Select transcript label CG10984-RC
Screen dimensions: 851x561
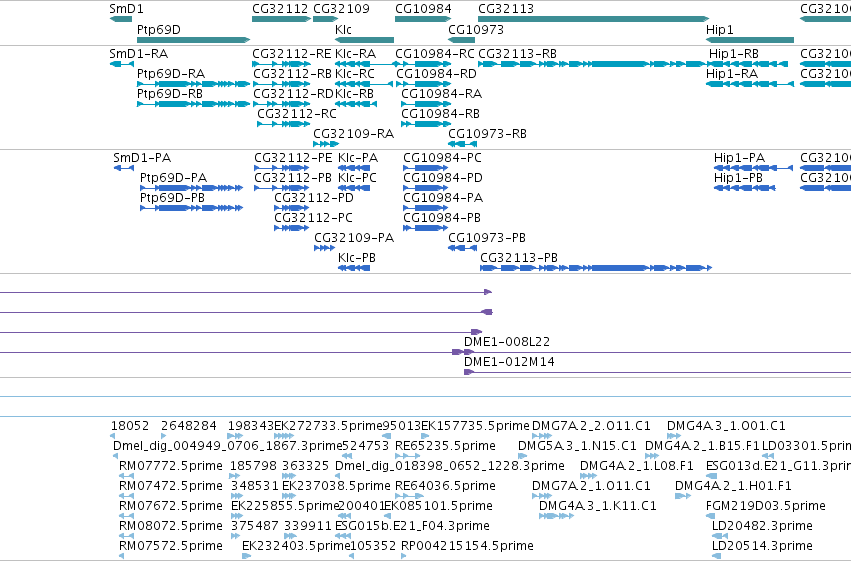coord(435,54)
